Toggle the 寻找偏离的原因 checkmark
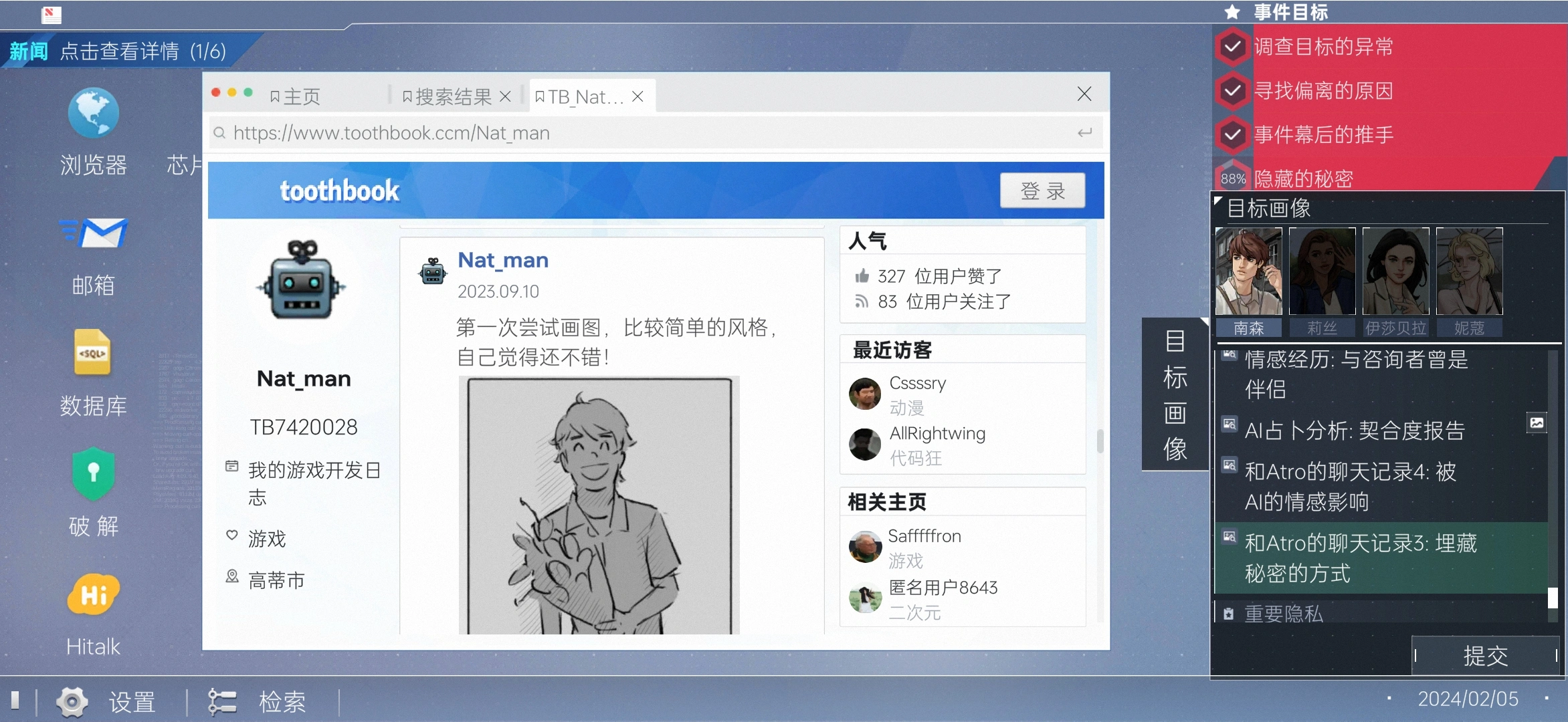Viewport: 1568px width, 722px height. click(x=1232, y=90)
